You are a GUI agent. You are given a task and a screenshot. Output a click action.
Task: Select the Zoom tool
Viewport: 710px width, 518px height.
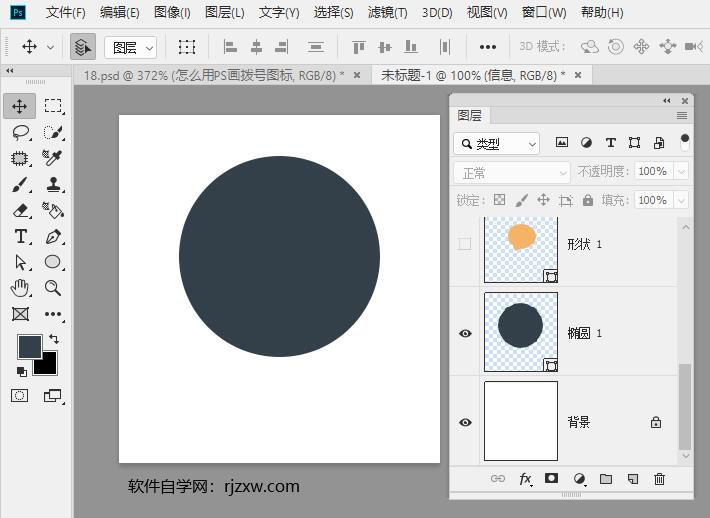(53, 288)
